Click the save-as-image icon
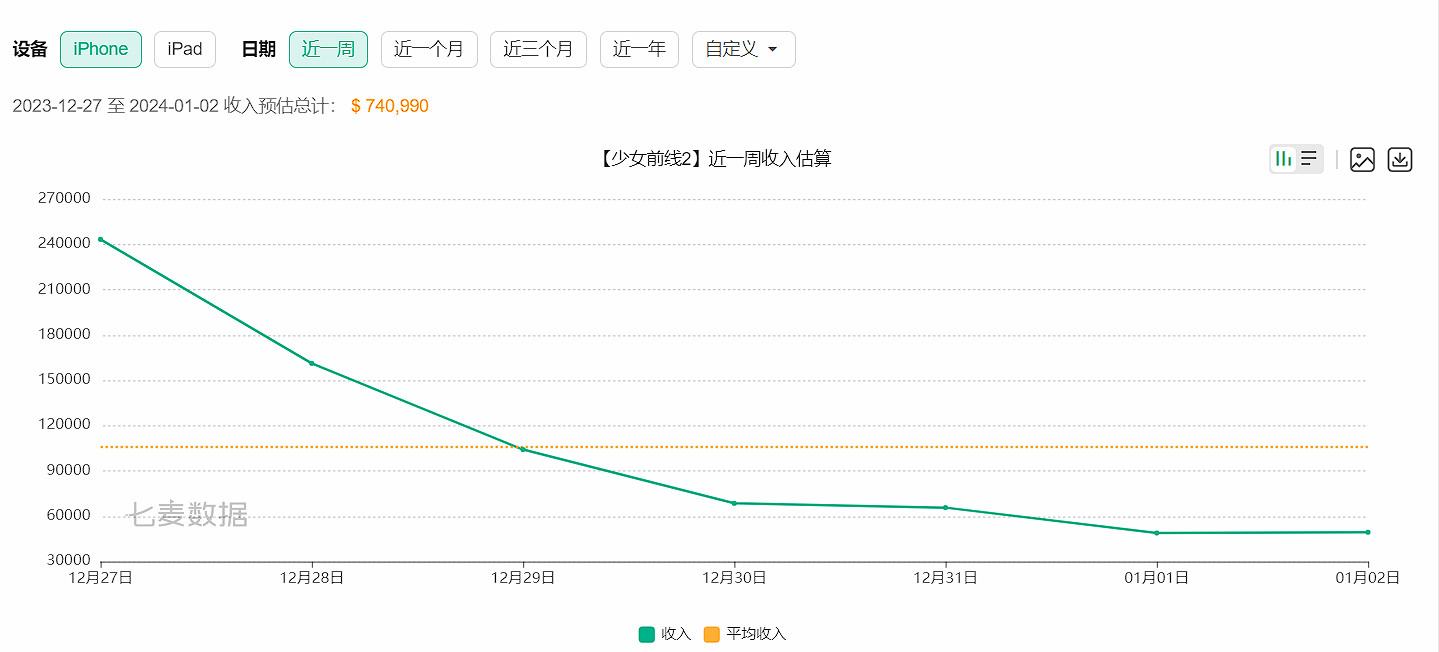This screenshot has height=652, width=1439. [1362, 159]
